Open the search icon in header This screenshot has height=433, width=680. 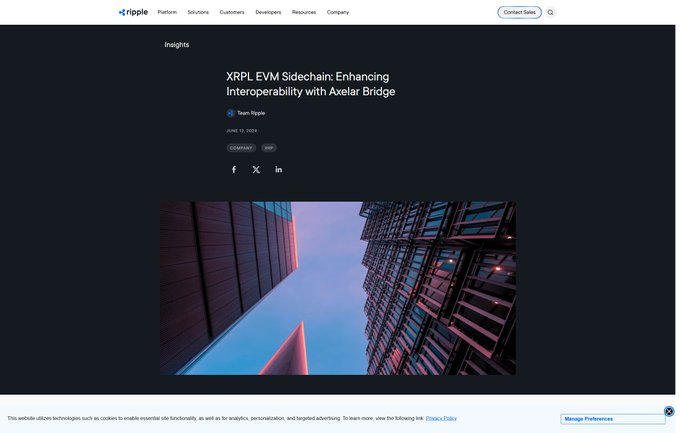tap(550, 13)
